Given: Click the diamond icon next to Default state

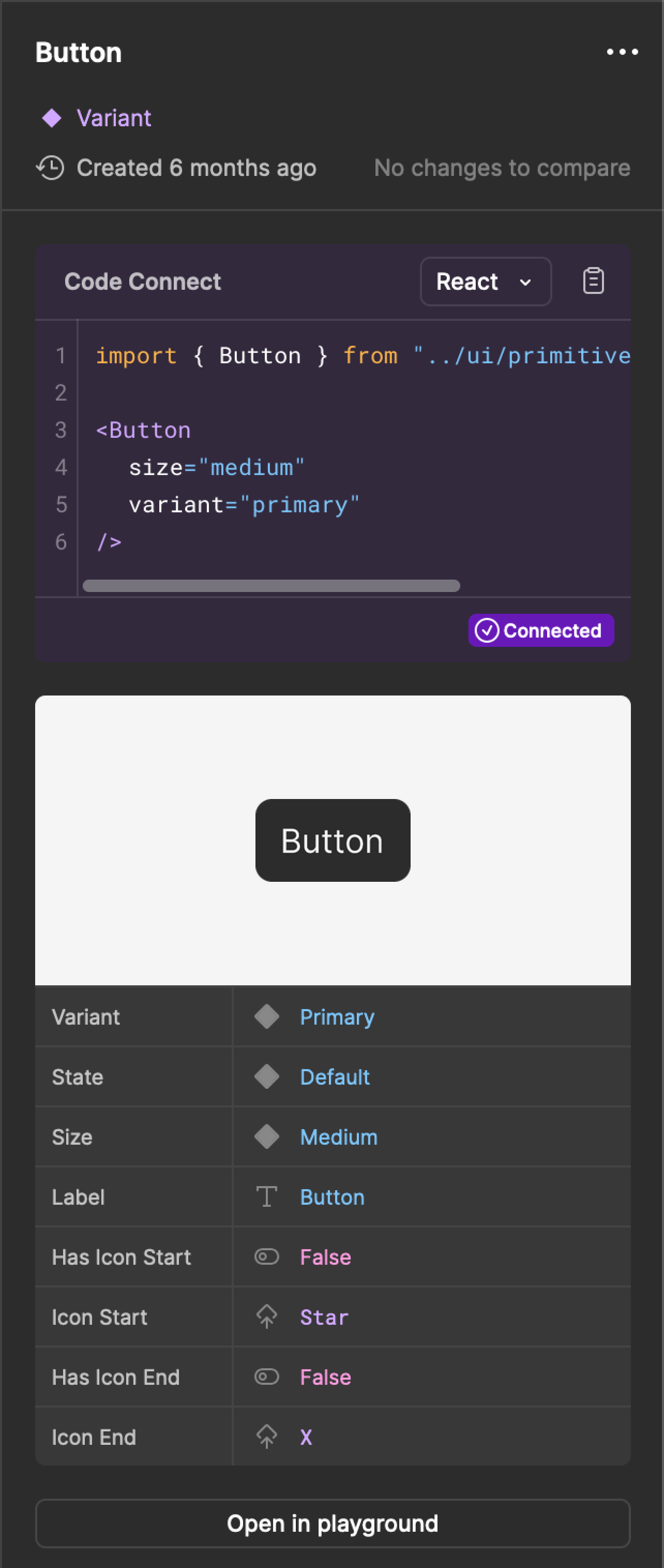Looking at the screenshot, I should 266,1077.
